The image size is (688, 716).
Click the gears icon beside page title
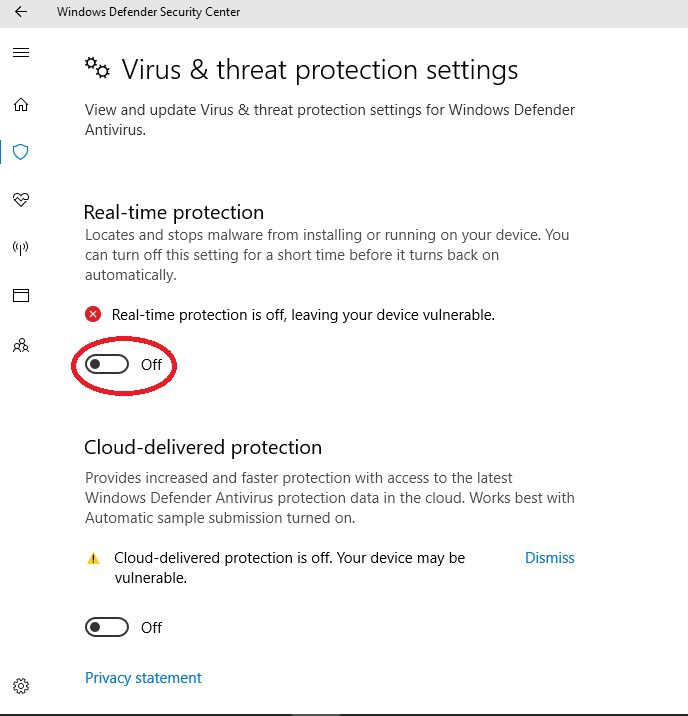click(x=97, y=68)
